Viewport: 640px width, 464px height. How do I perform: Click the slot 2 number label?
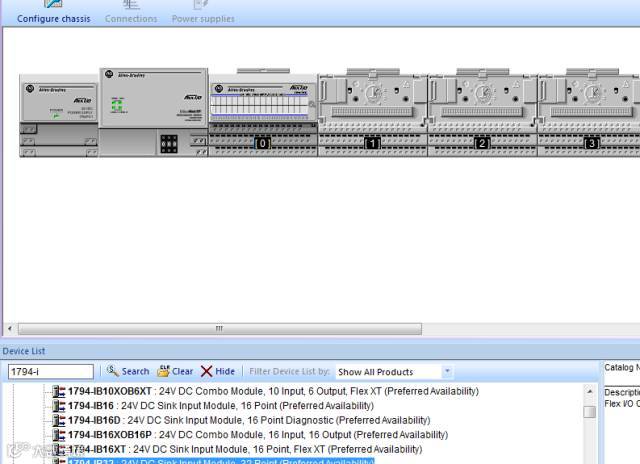[482, 144]
